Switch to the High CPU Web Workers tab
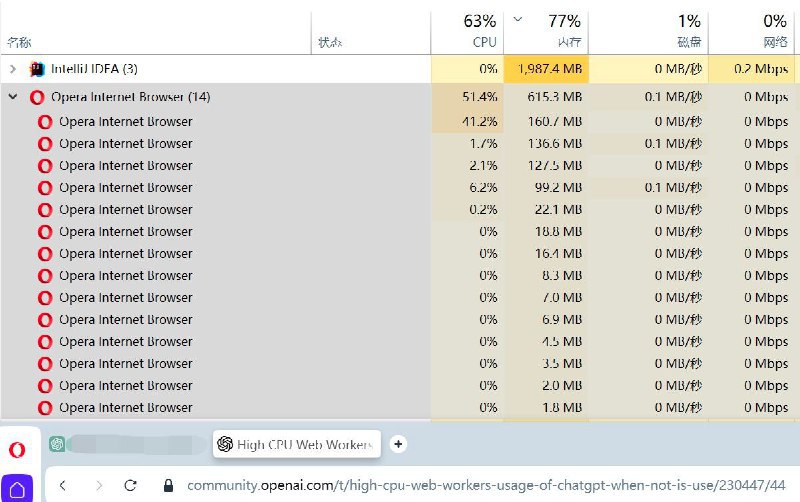The height and width of the screenshot is (502, 800). pyautogui.click(x=297, y=444)
